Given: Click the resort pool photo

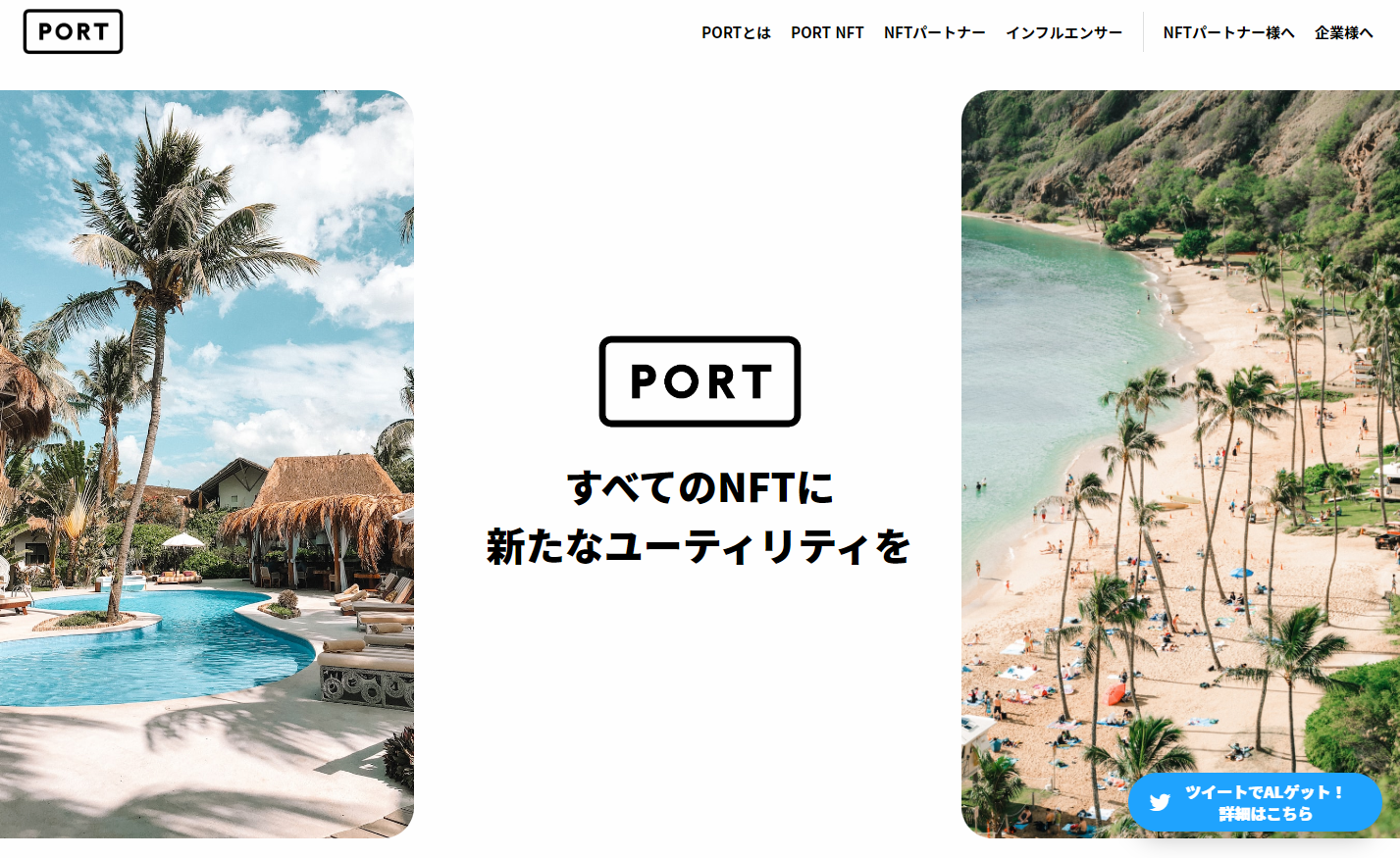Looking at the screenshot, I should (206, 464).
